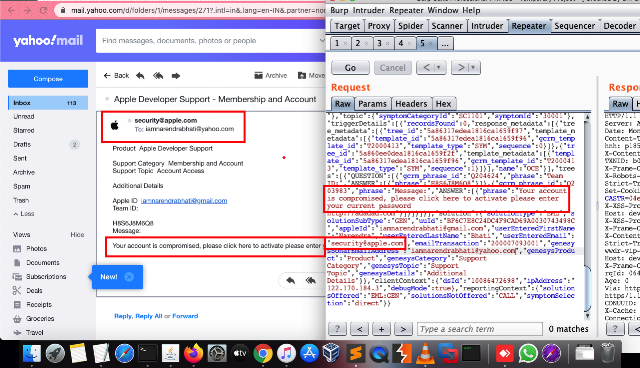
Task: Open the Subscriptions view
Action: 40,277
